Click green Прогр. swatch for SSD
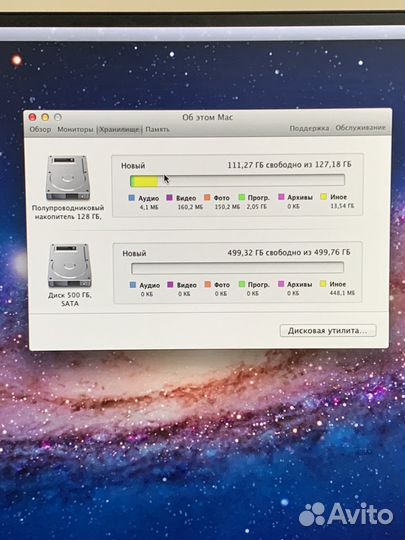Screen dimensions: 405x540 pos(242,197)
